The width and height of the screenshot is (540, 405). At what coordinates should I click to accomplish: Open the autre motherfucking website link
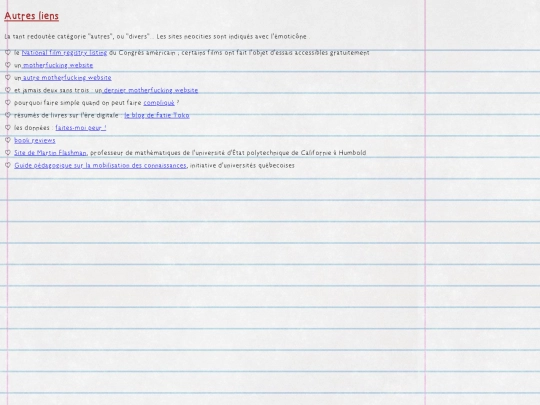pos(67,78)
